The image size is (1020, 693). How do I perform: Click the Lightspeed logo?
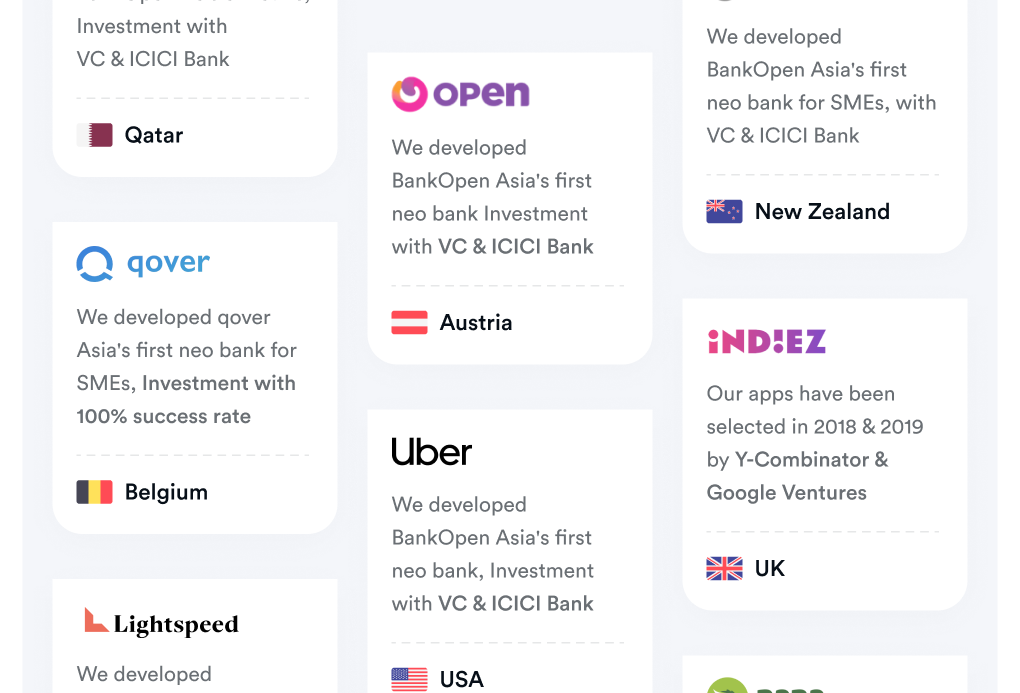click(161, 623)
